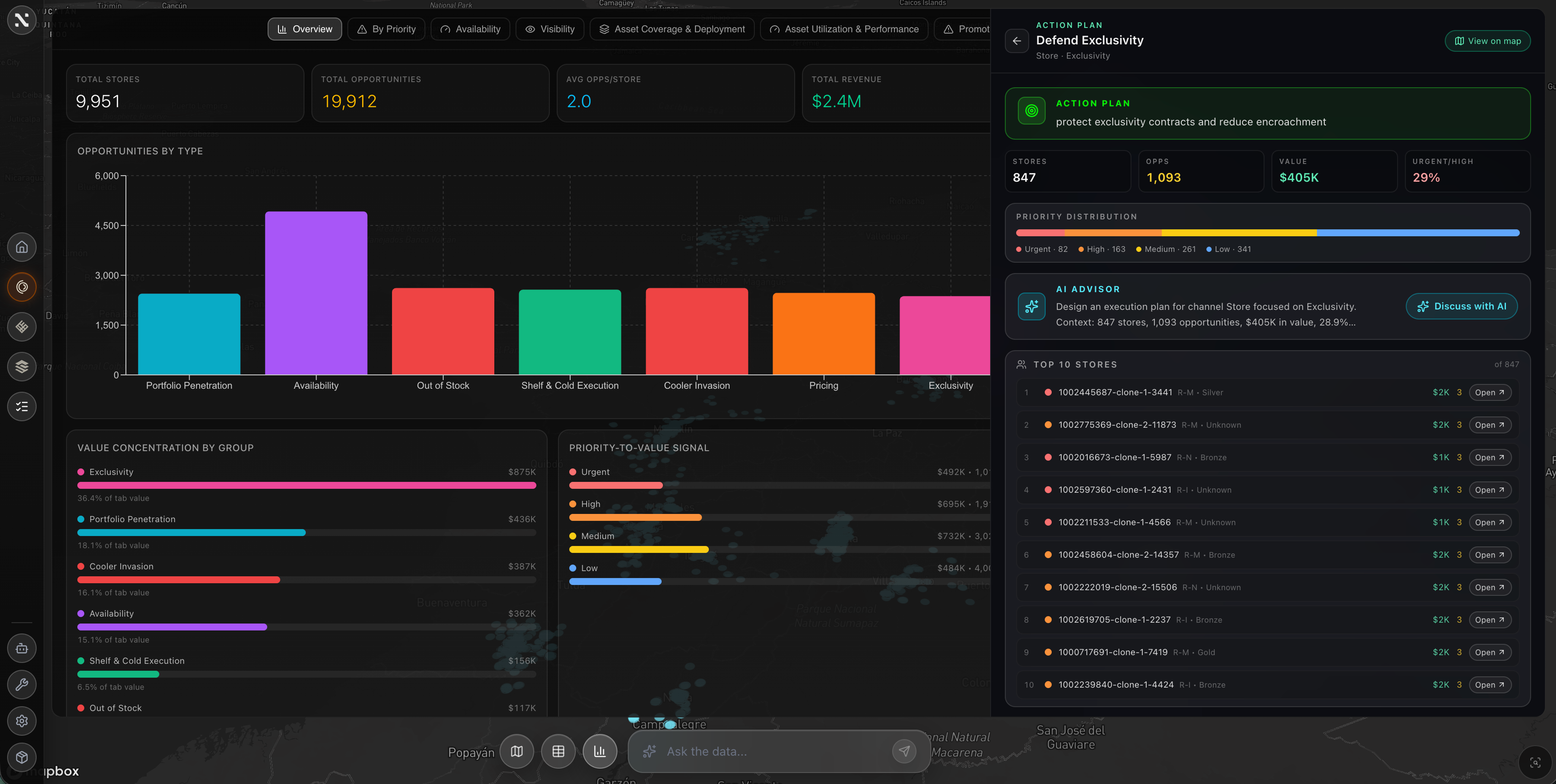1556x784 pixels.
Task: Open the stacked layers sidebar icon
Action: tap(22, 366)
